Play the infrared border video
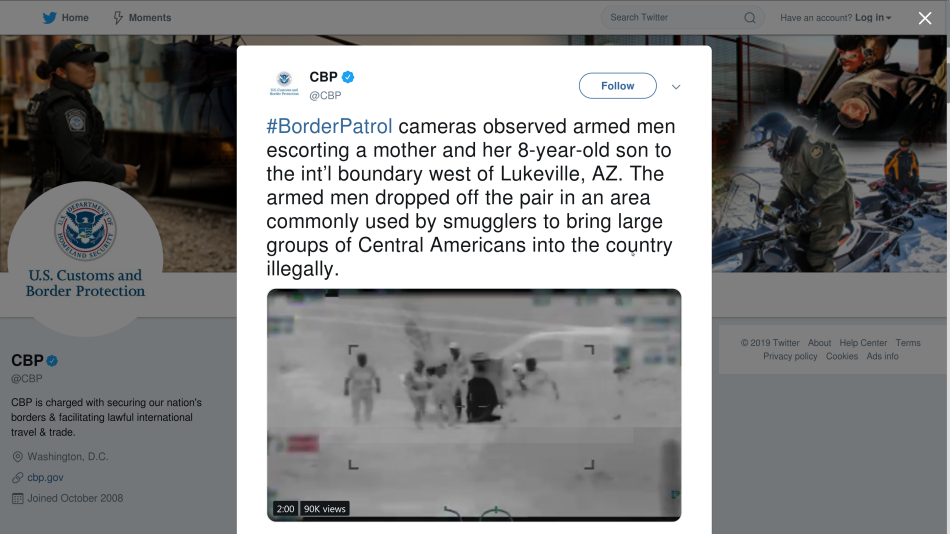Screen dimensions: 950x534 [474, 405]
